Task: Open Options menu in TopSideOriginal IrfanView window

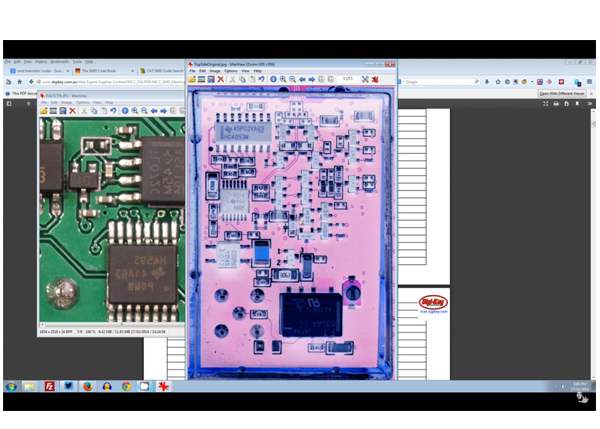Action: [231, 71]
